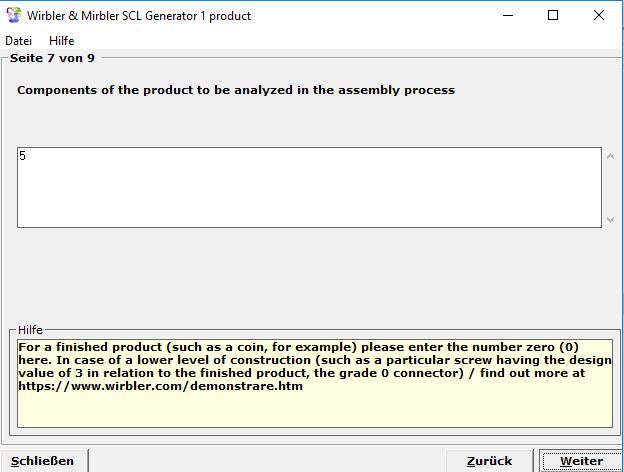624x472 pixels.
Task: Click the Wirbler & Mirbler app icon
Action: click(x=14, y=15)
